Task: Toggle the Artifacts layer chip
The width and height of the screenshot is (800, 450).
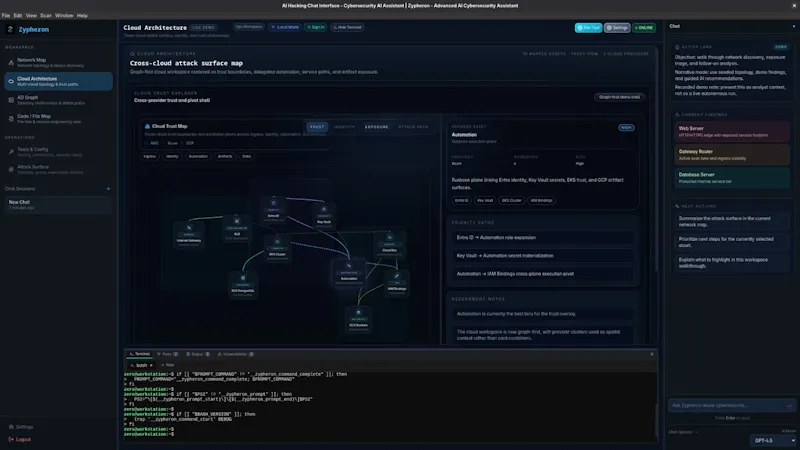Action: (225, 157)
